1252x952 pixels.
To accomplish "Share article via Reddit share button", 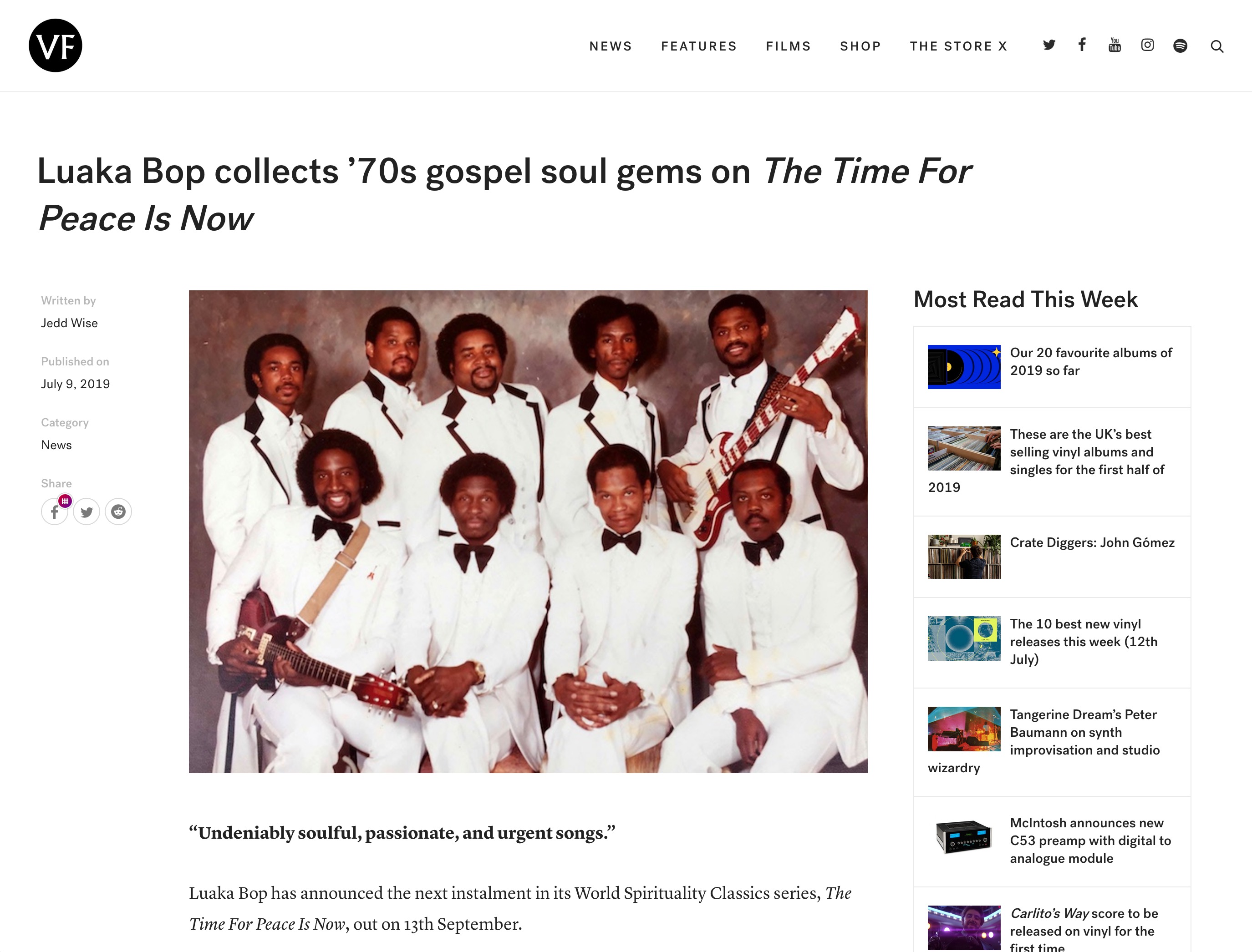I will (118, 511).
